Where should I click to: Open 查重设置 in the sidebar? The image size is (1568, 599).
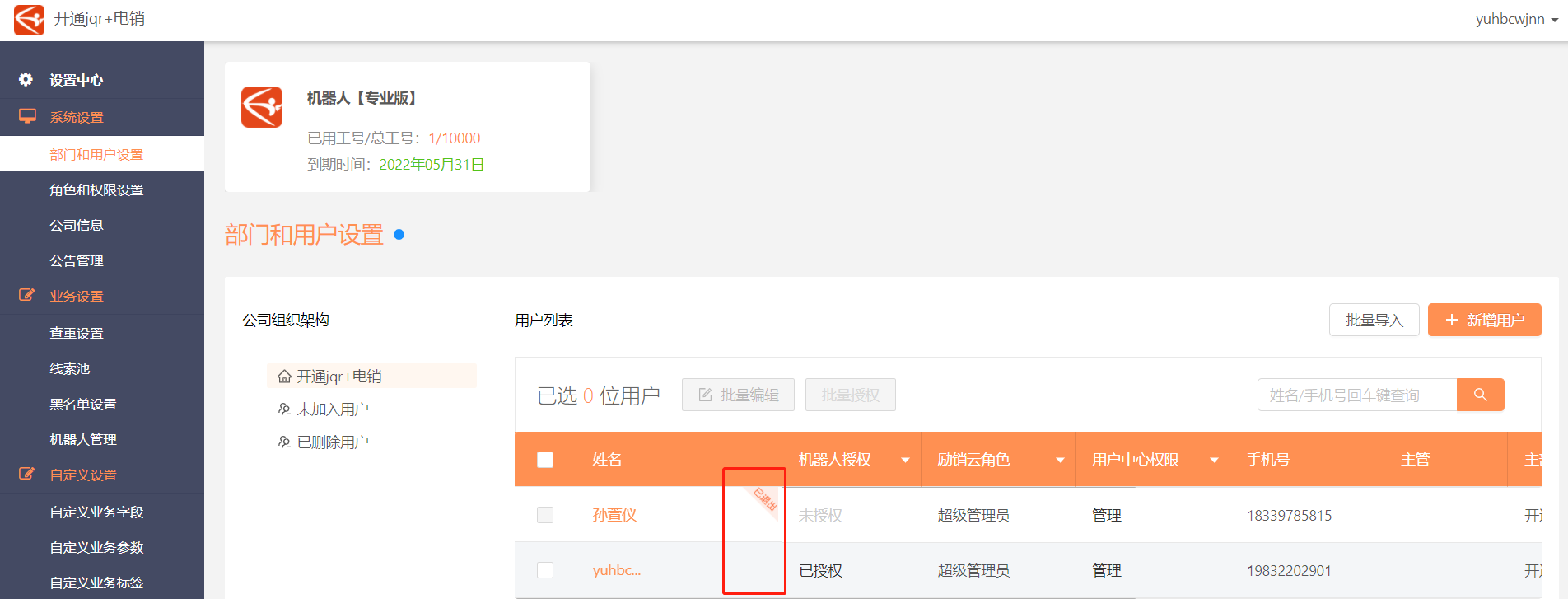[102, 333]
